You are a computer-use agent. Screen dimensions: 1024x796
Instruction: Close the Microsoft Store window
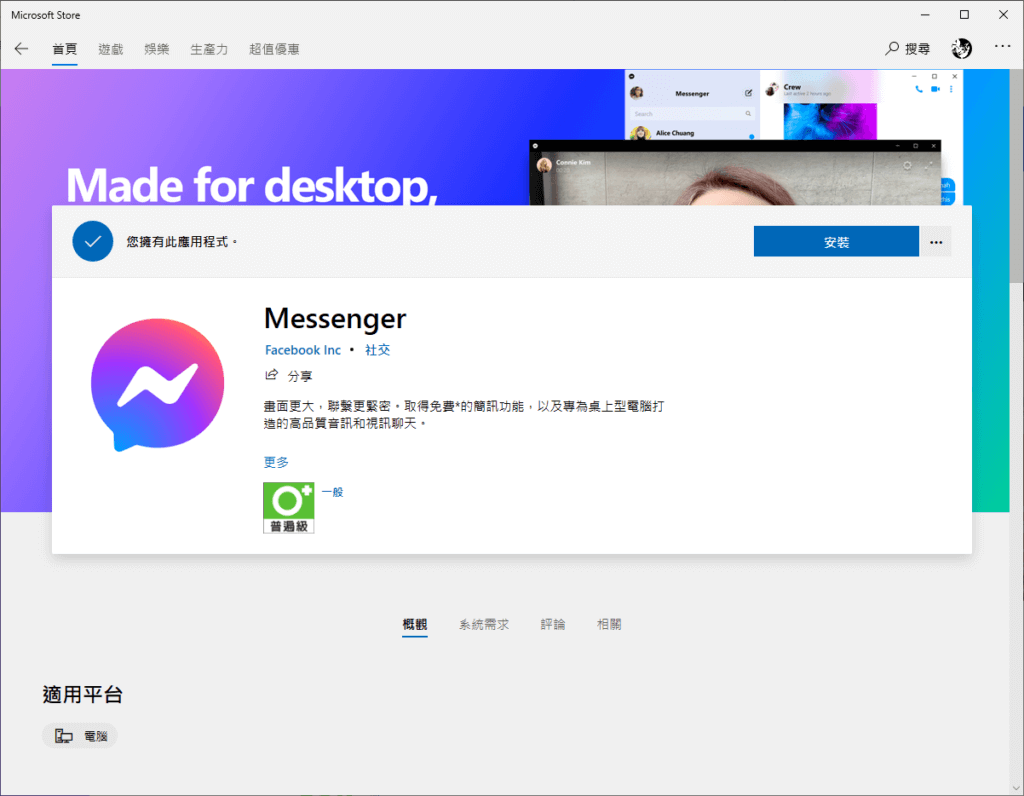click(1003, 14)
